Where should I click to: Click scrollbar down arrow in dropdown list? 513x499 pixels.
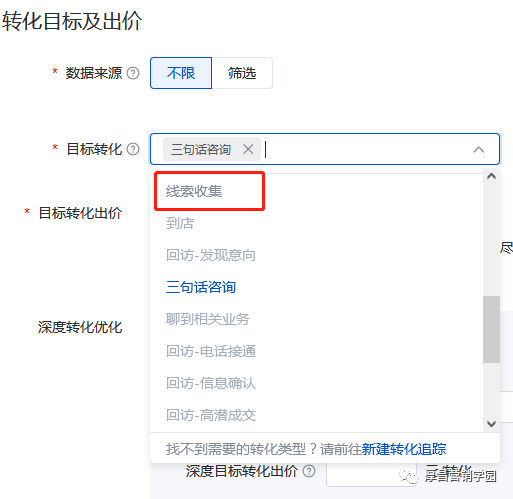(491, 424)
